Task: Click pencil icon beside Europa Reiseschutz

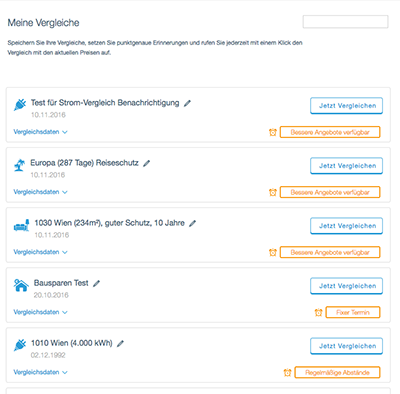Action: pyautogui.click(x=146, y=163)
